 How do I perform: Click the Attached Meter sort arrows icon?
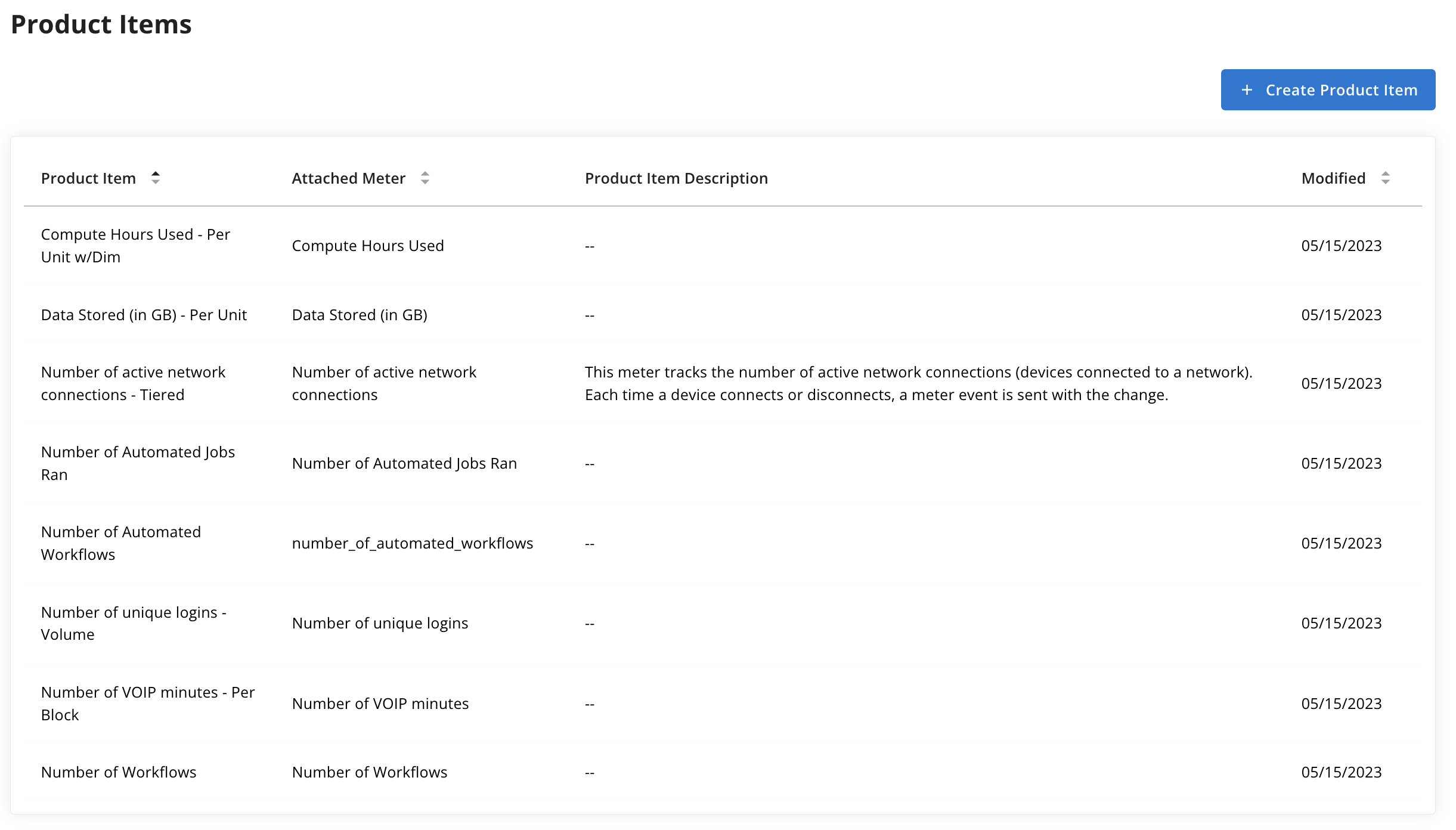425,178
